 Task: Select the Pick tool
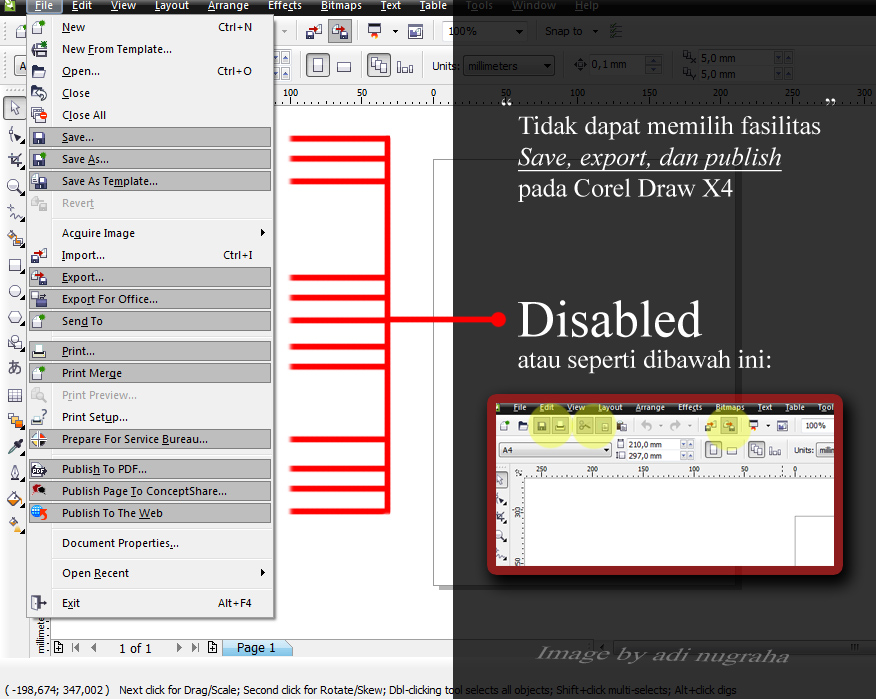pos(13,107)
